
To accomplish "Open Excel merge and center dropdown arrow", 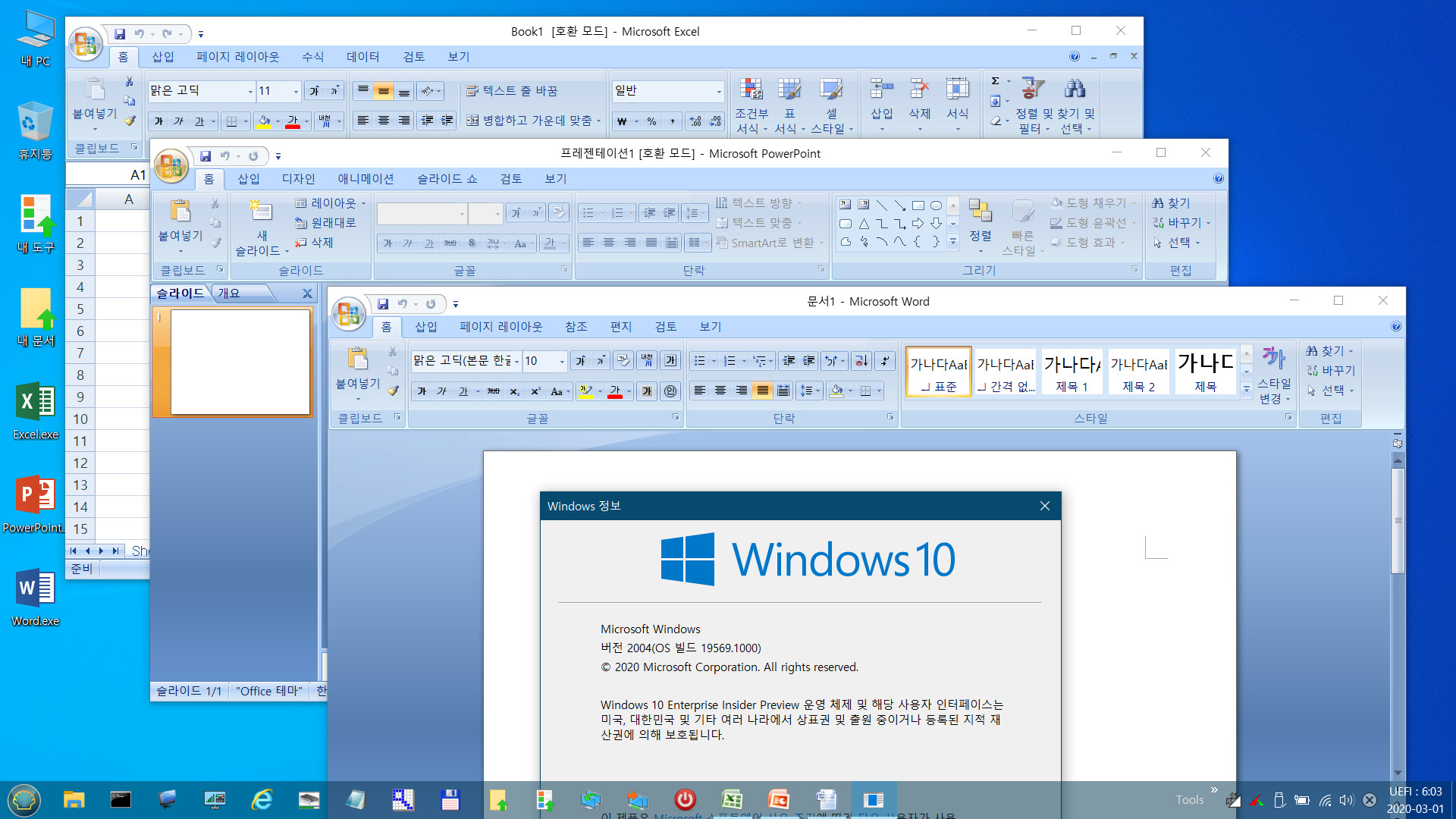I will click(598, 121).
